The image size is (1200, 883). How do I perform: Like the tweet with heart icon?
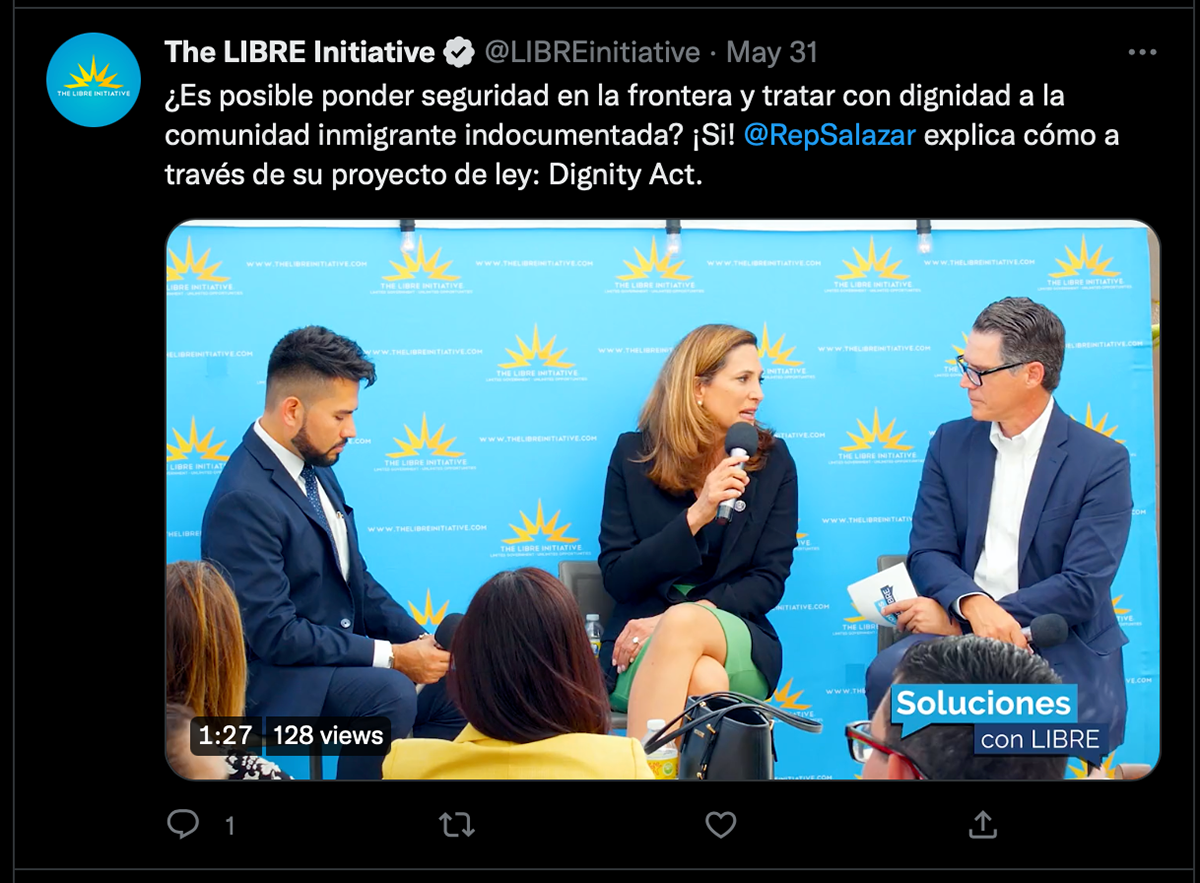coord(721,824)
